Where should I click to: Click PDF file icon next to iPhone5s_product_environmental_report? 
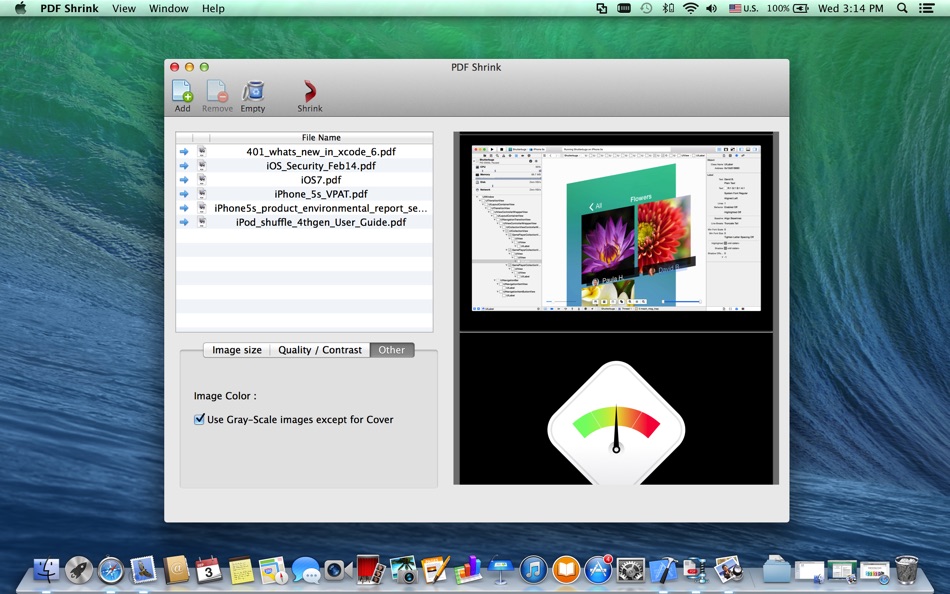(x=202, y=208)
